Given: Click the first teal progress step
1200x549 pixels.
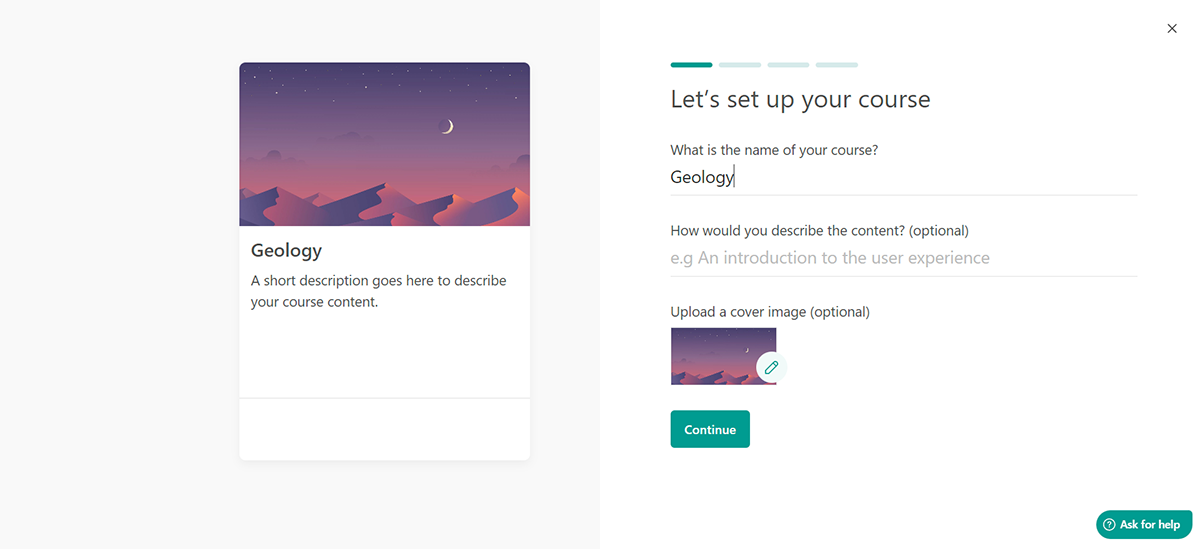Looking at the screenshot, I should coord(691,65).
